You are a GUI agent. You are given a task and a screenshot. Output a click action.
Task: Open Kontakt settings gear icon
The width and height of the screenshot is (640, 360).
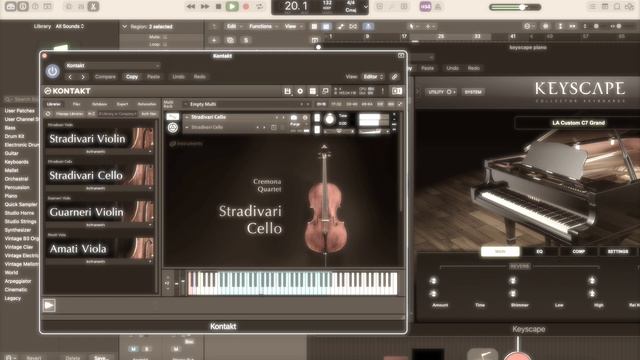(x=300, y=91)
